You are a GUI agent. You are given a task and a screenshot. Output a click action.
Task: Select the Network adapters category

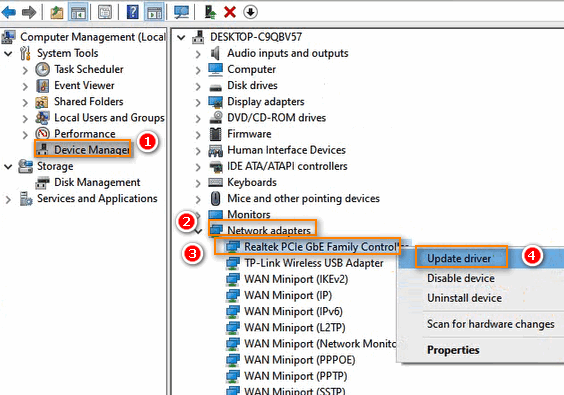269,230
